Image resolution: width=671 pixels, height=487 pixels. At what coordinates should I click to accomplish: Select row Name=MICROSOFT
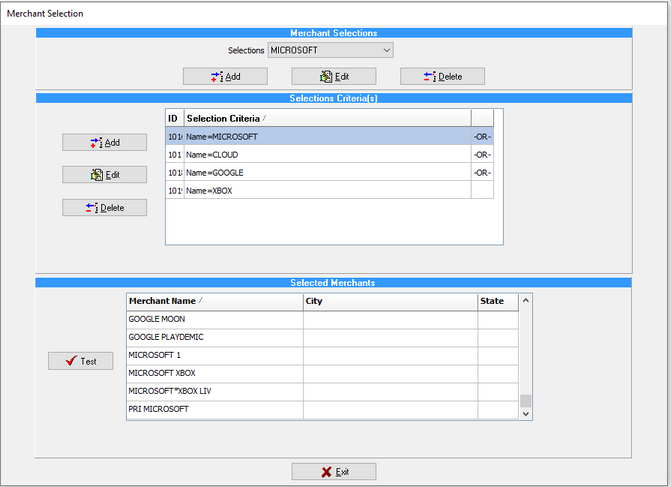click(330, 137)
